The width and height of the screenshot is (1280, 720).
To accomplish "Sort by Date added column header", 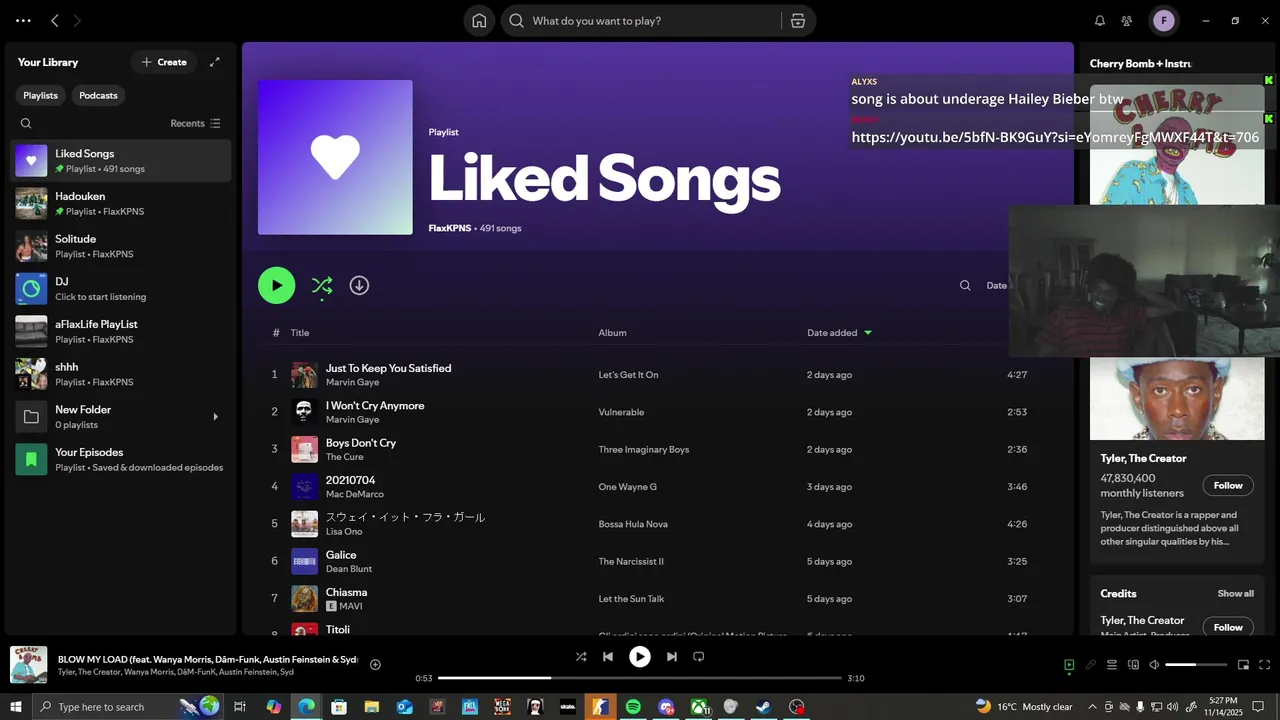I will click(x=839, y=332).
